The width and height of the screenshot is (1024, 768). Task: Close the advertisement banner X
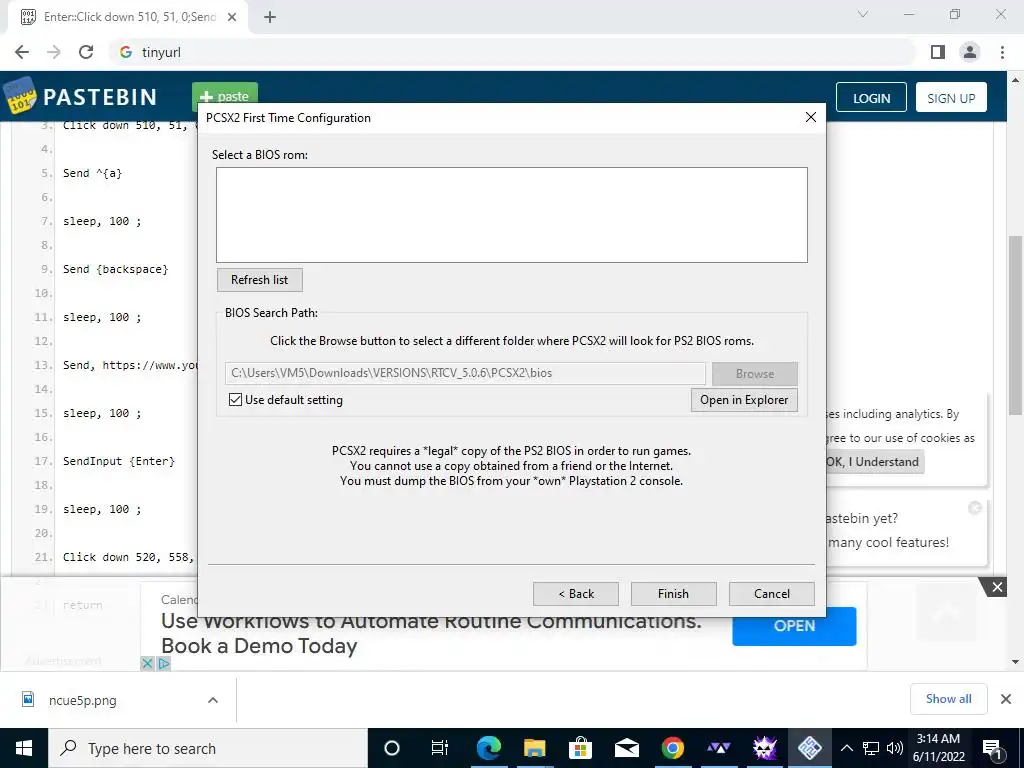997,587
